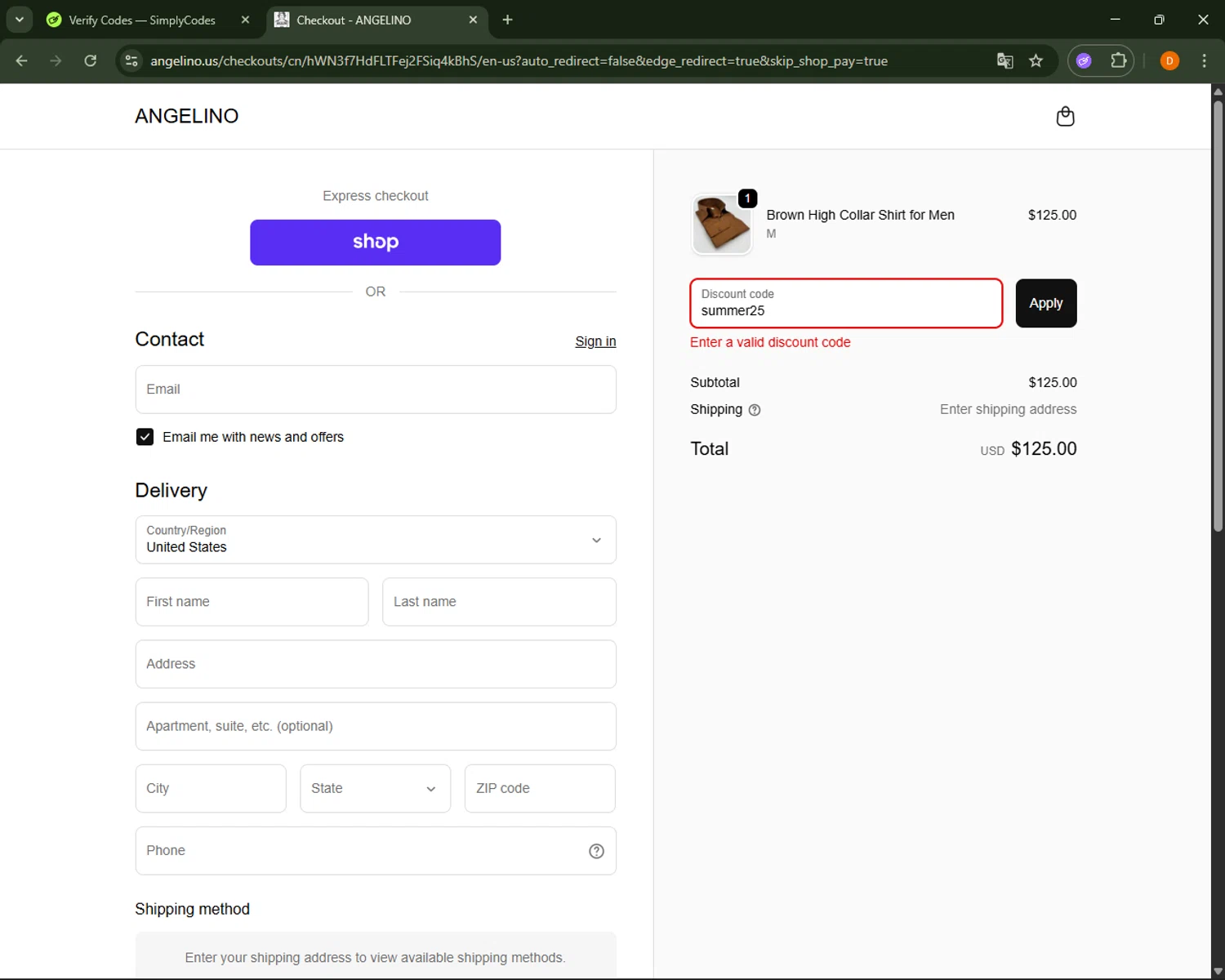Image resolution: width=1225 pixels, height=980 pixels.
Task: Click the ZIP code field
Action: pos(540,789)
